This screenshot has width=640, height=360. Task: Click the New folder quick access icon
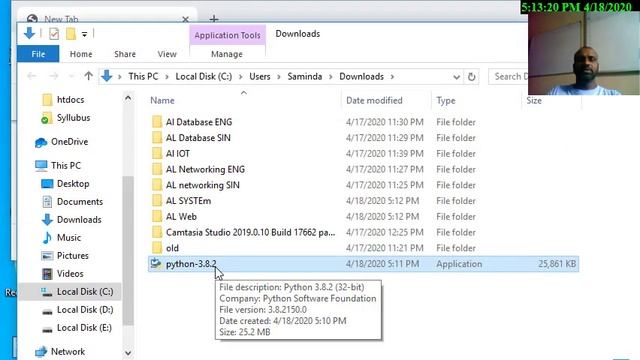pos(71,34)
